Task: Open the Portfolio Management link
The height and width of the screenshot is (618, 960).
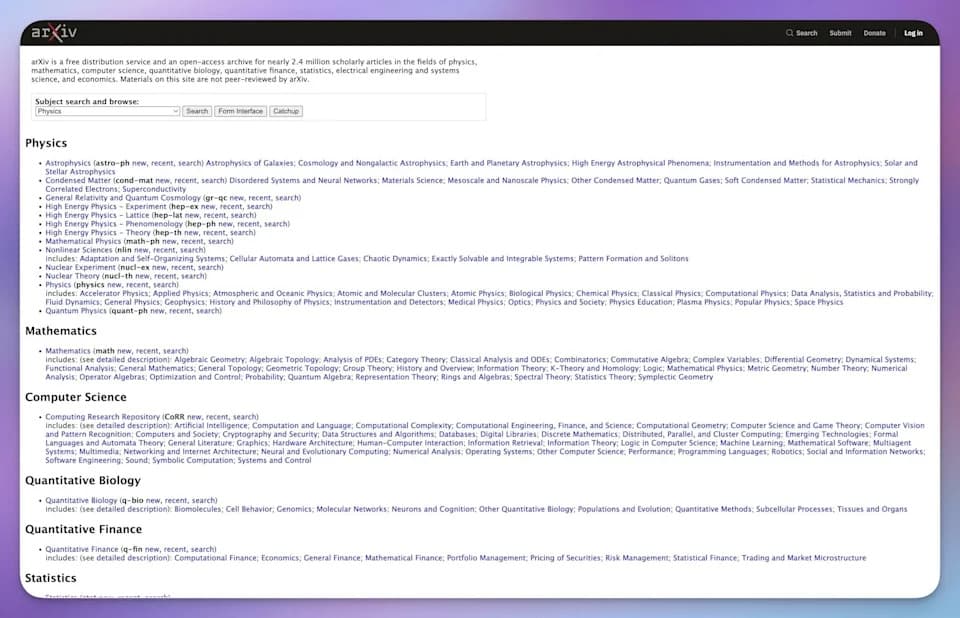Action: click(x=486, y=558)
